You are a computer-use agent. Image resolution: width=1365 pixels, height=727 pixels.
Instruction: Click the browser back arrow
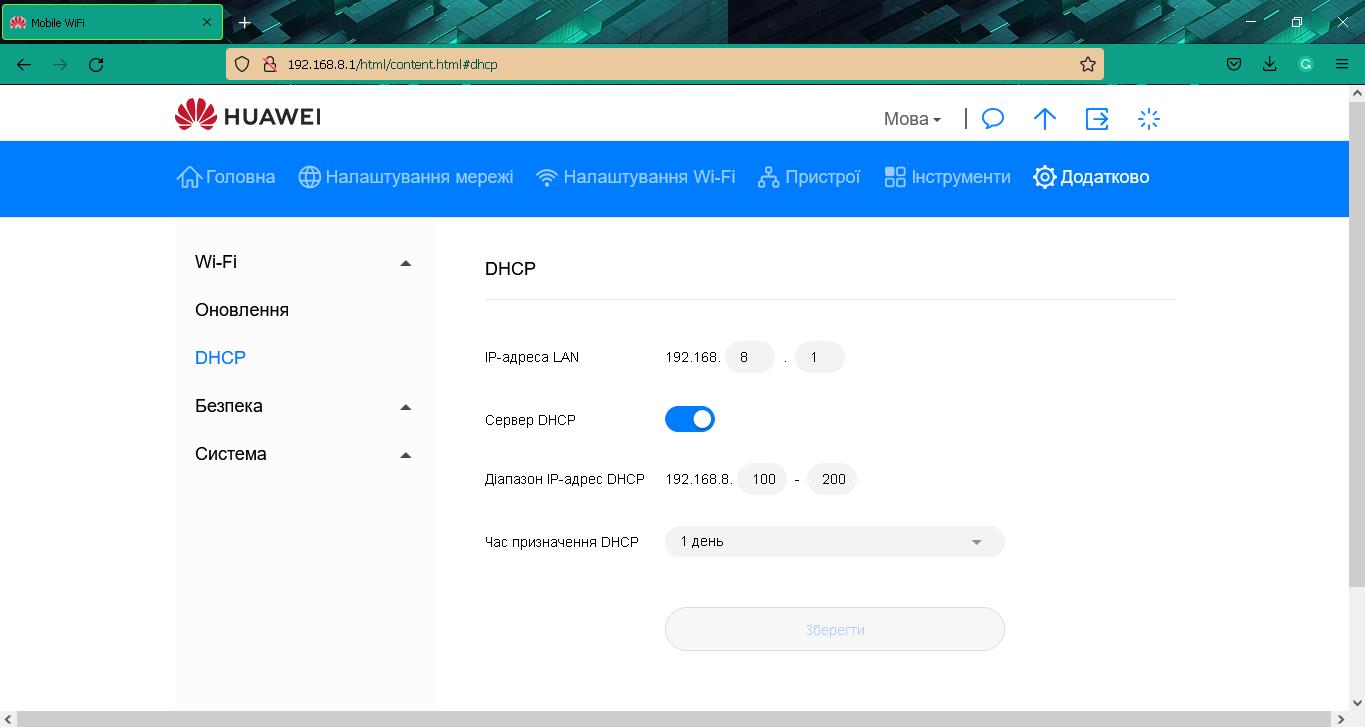24,64
